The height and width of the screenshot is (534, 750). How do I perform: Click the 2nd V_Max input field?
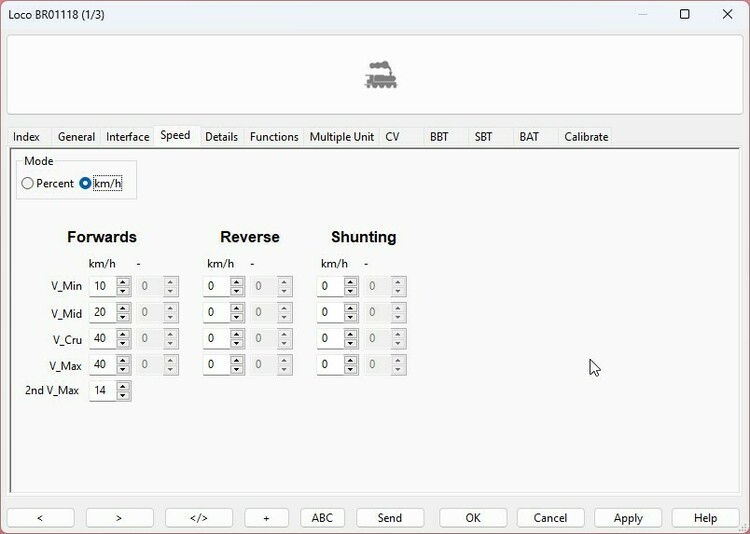103,390
